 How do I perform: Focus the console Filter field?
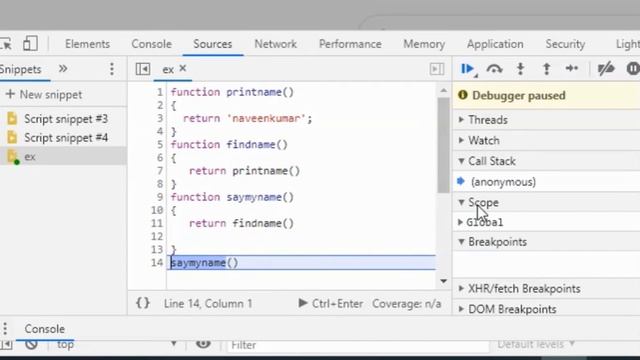pos(358,345)
